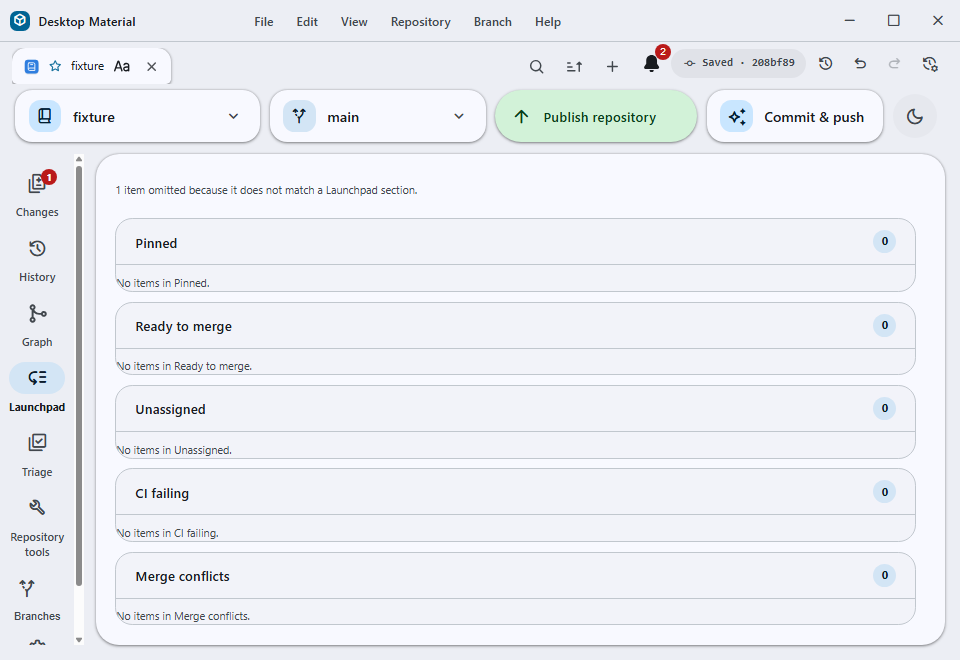Toggle dark mode moon button
960x660 pixels.
click(915, 116)
